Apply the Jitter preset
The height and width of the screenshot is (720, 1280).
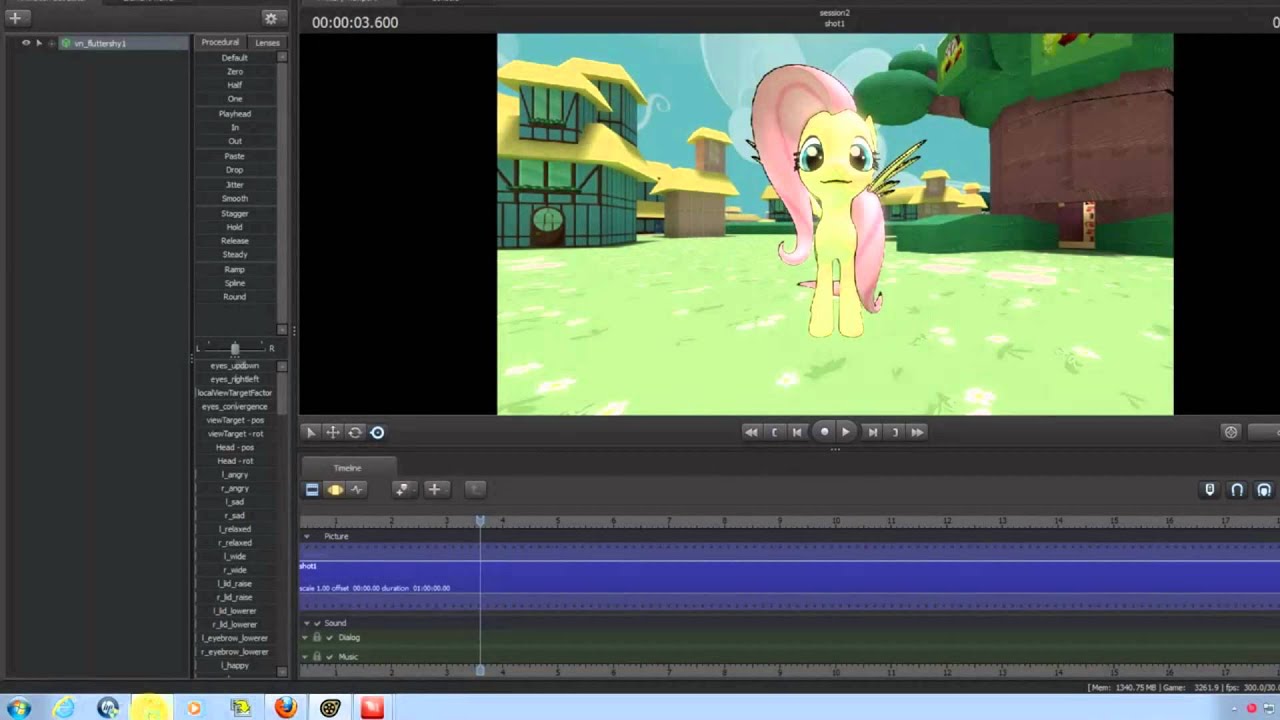pos(235,184)
